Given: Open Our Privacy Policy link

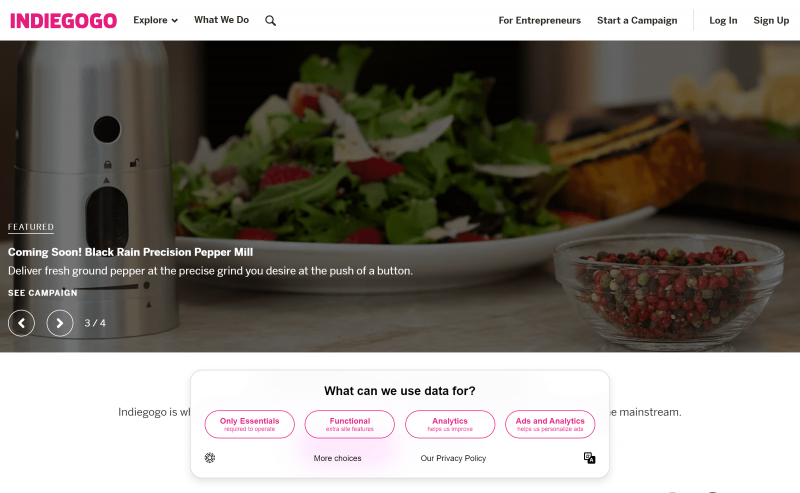Looking at the screenshot, I should click(453, 458).
